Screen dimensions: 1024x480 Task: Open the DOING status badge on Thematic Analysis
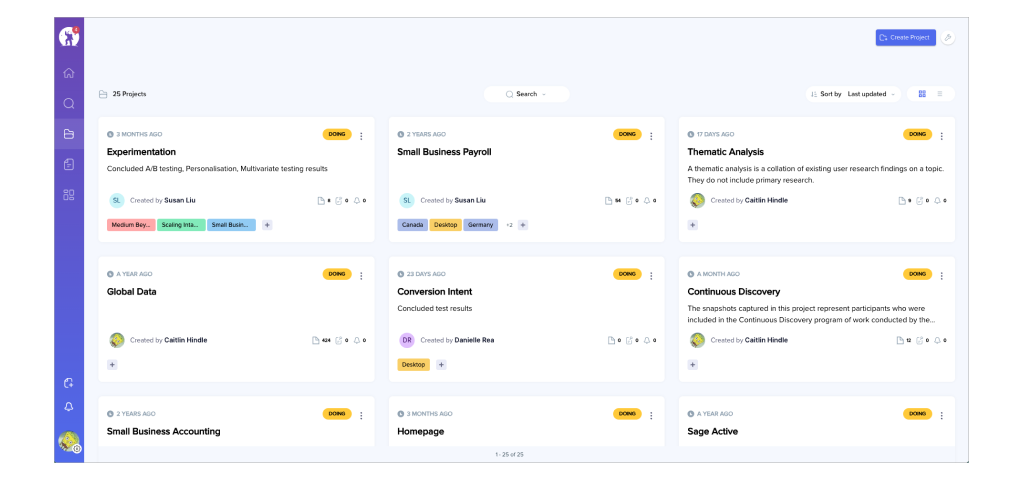click(916, 134)
